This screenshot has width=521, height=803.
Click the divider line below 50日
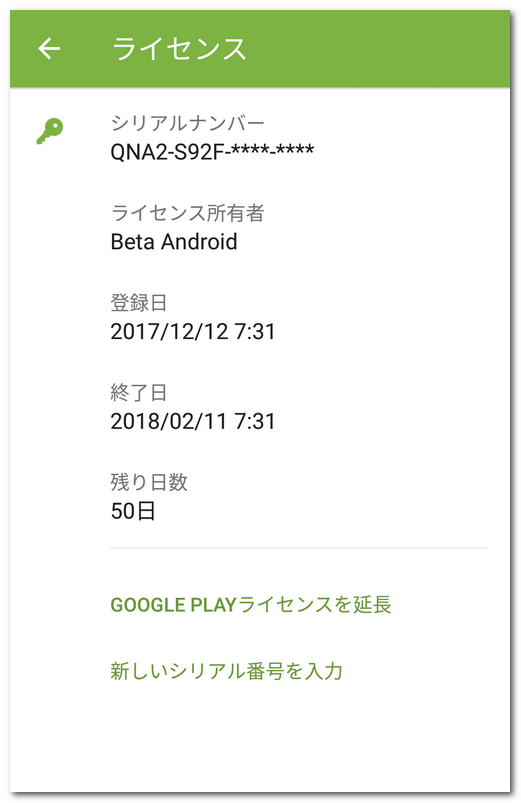[299, 548]
